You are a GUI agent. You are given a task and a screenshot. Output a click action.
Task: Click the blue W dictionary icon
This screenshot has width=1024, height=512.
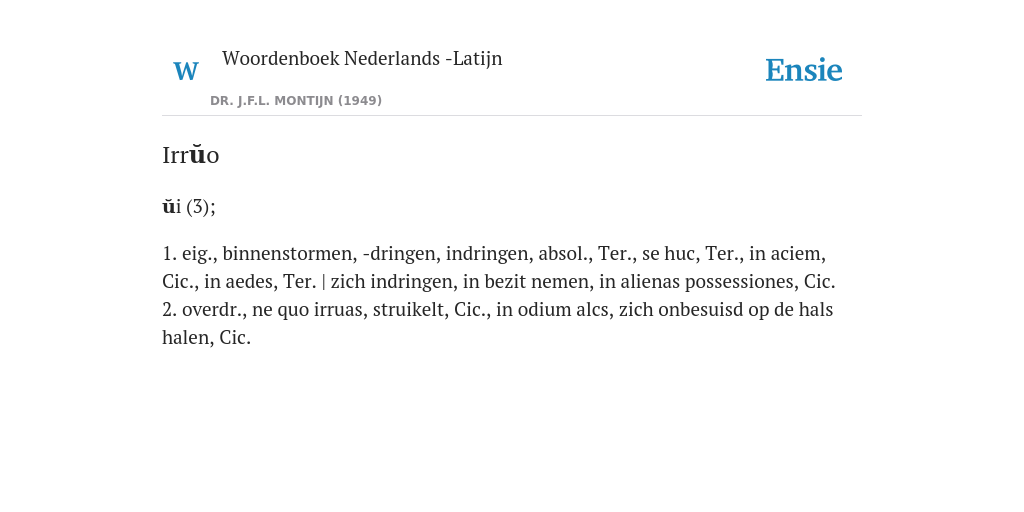(185, 71)
